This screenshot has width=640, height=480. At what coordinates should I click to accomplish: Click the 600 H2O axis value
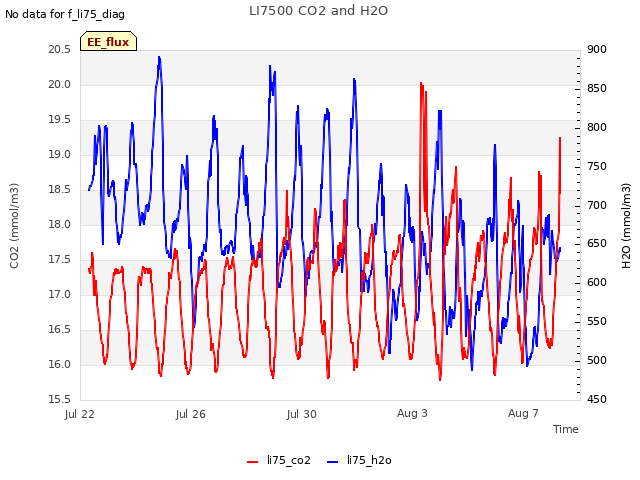click(597, 282)
